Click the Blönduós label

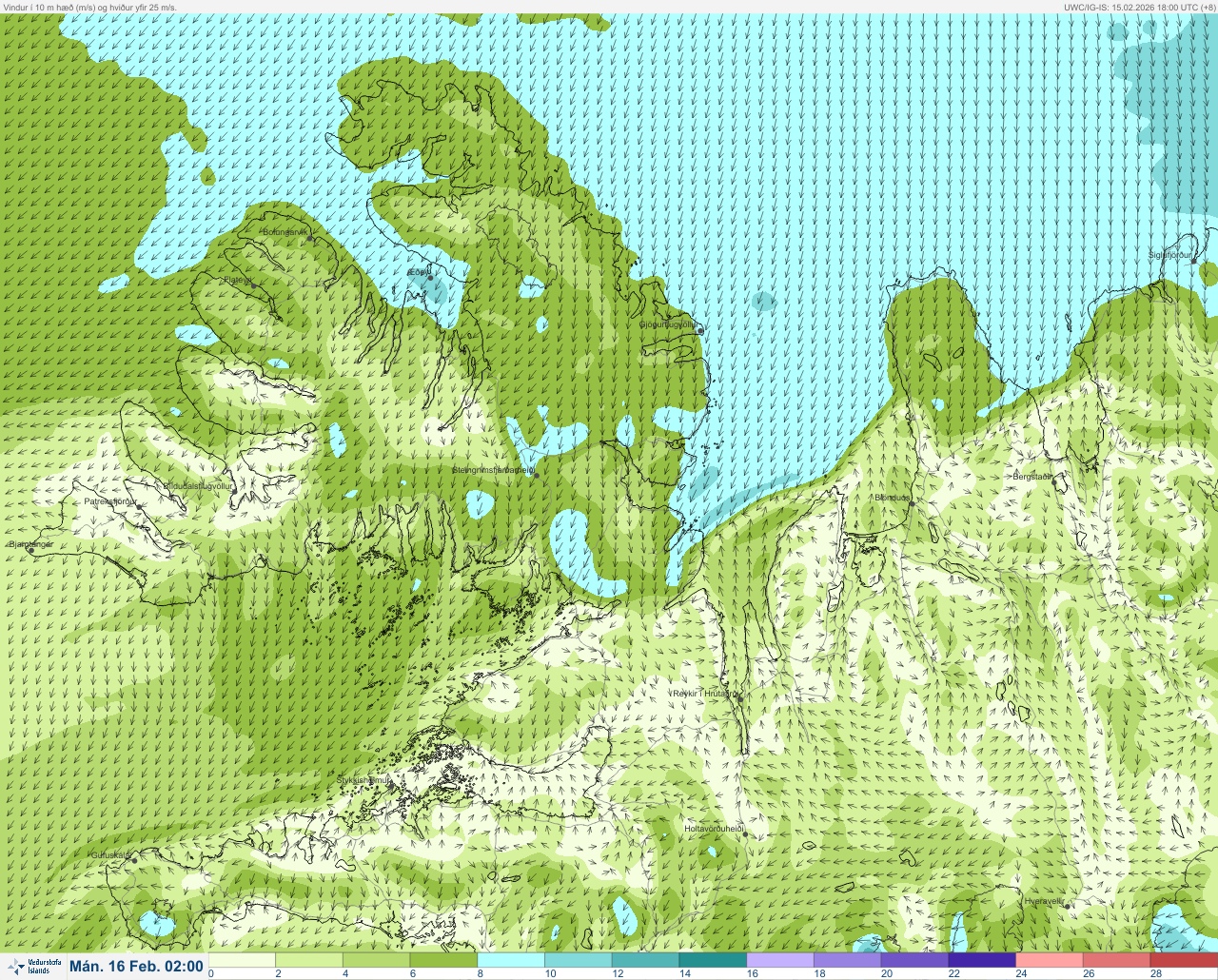point(893,498)
